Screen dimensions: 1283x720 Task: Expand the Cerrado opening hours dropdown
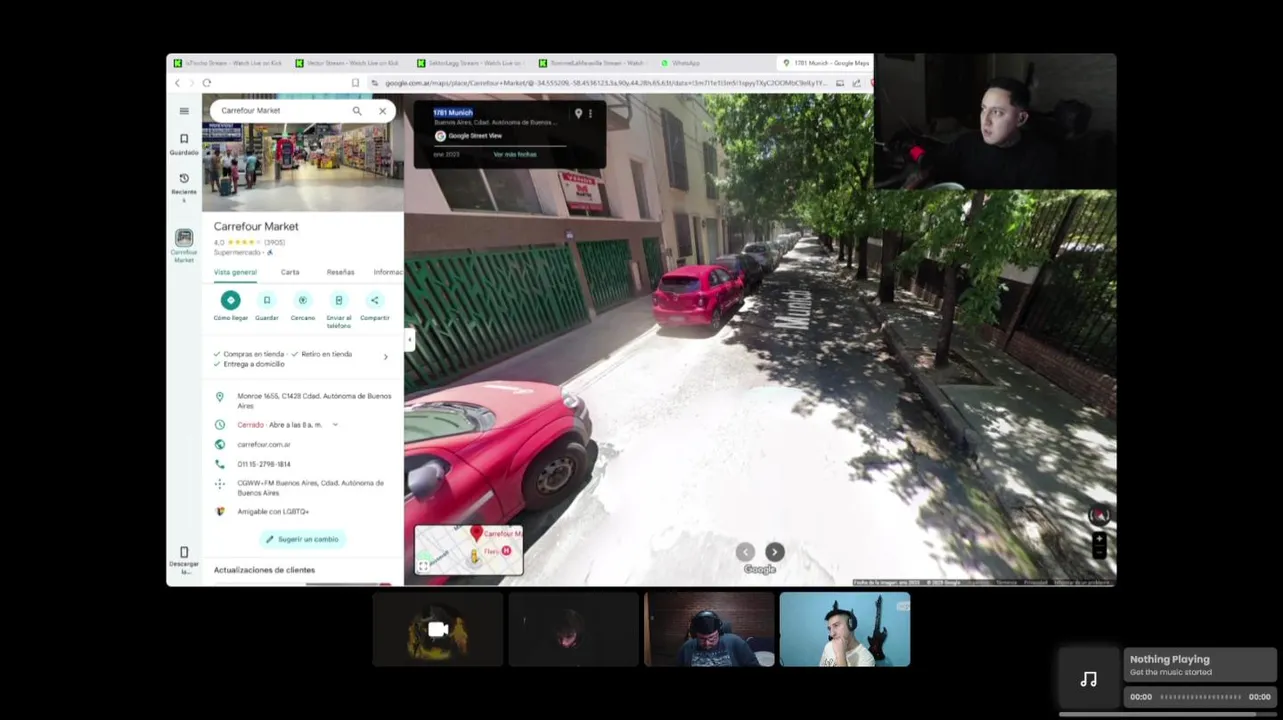[x=335, y=425]
